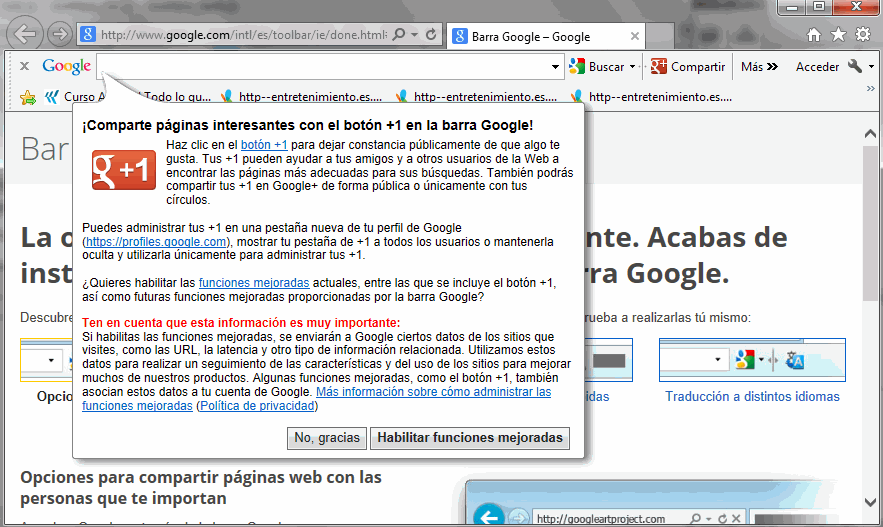Open the browser Home icon

pos(814,35)
